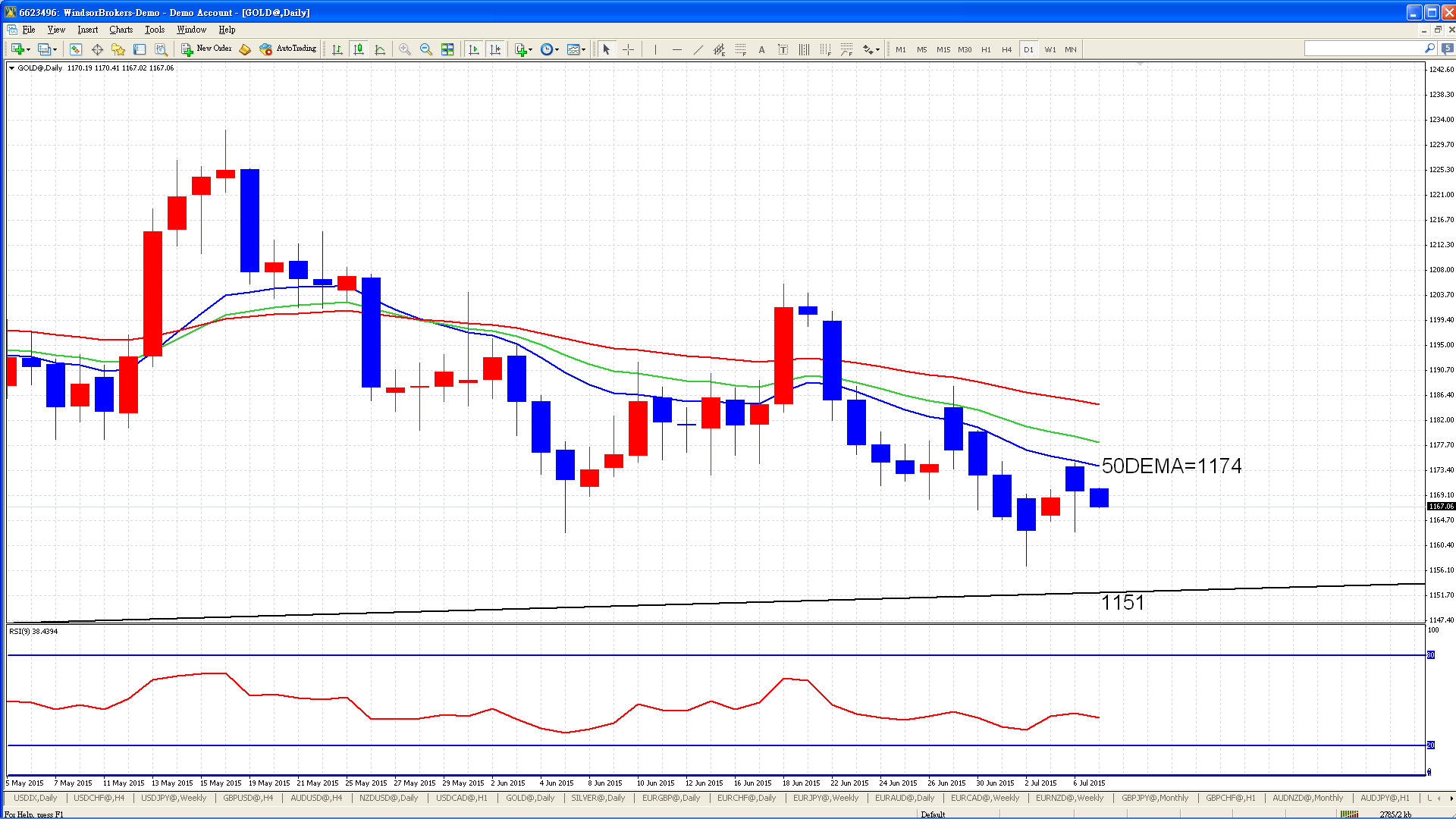Switch to the SILVER@,Daily chart tab

pyautogui.click(x=598, y=798)
